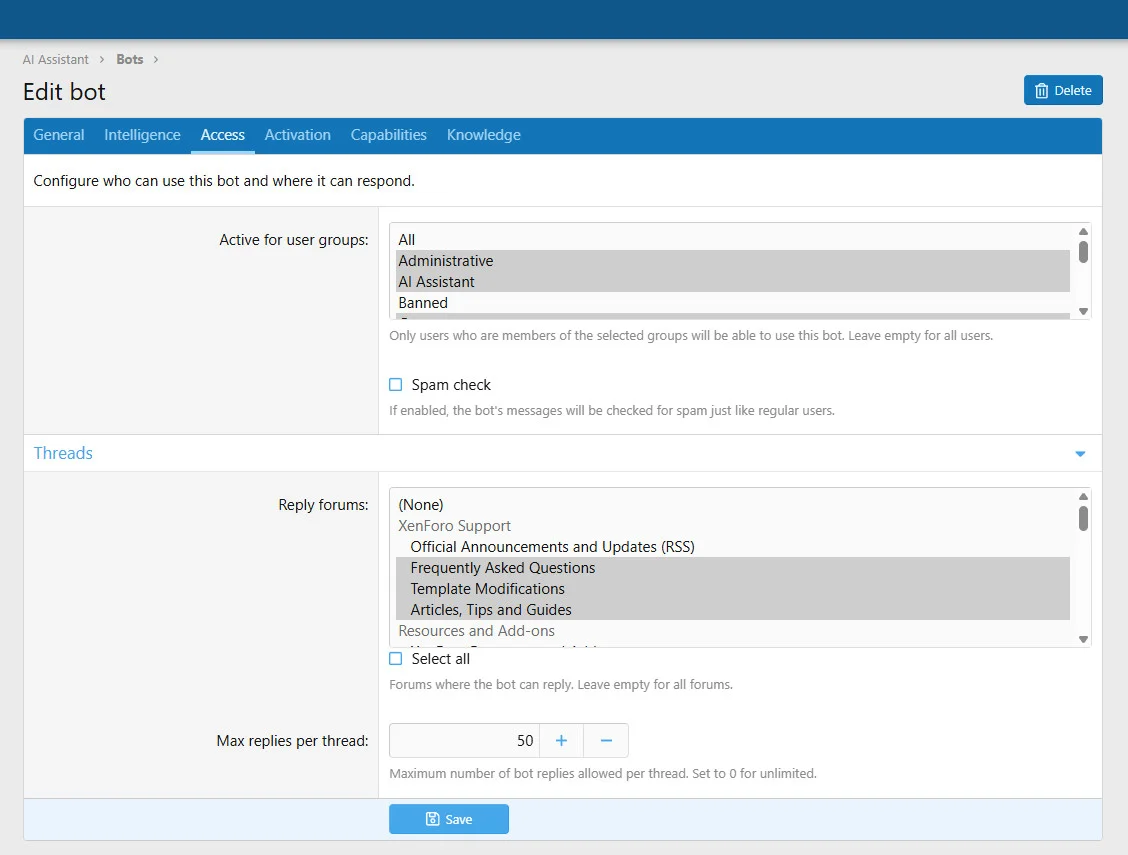Screen dimensions: 1128x855
Task: Navigate to Bots breadcrumb link
Action: coord(130,60)
